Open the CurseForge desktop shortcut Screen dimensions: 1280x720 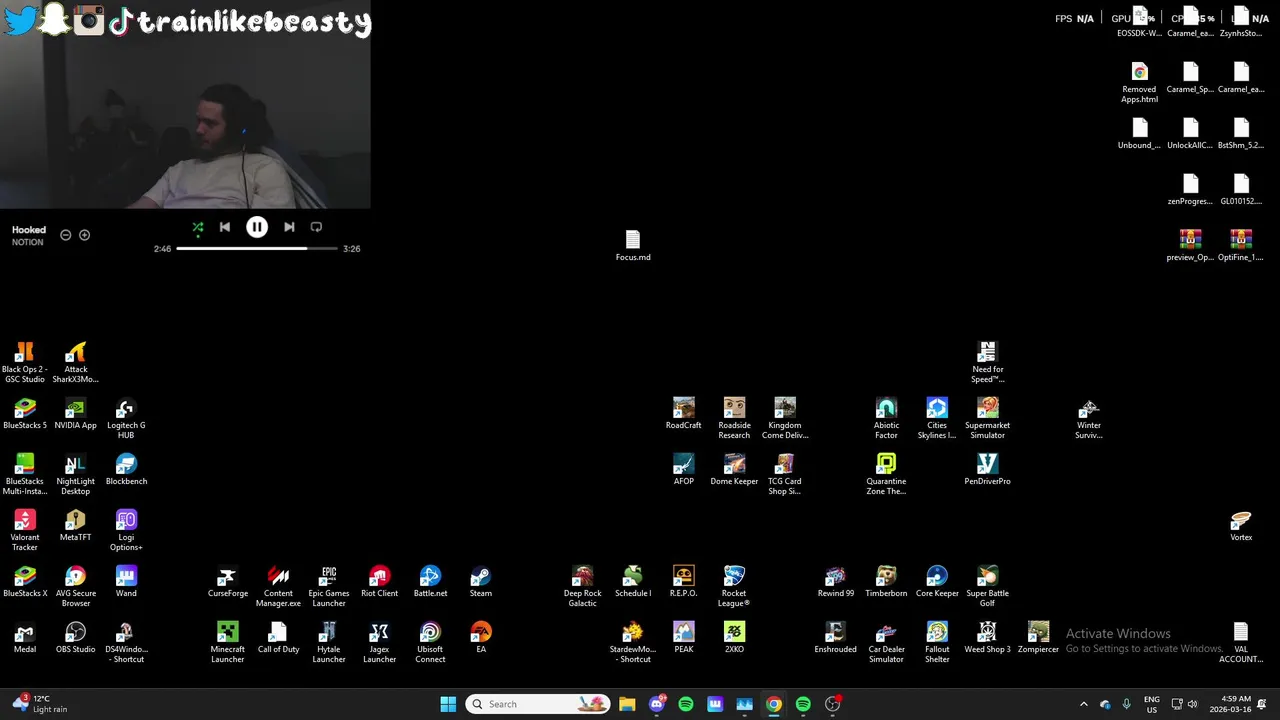(x=227, y=581)
